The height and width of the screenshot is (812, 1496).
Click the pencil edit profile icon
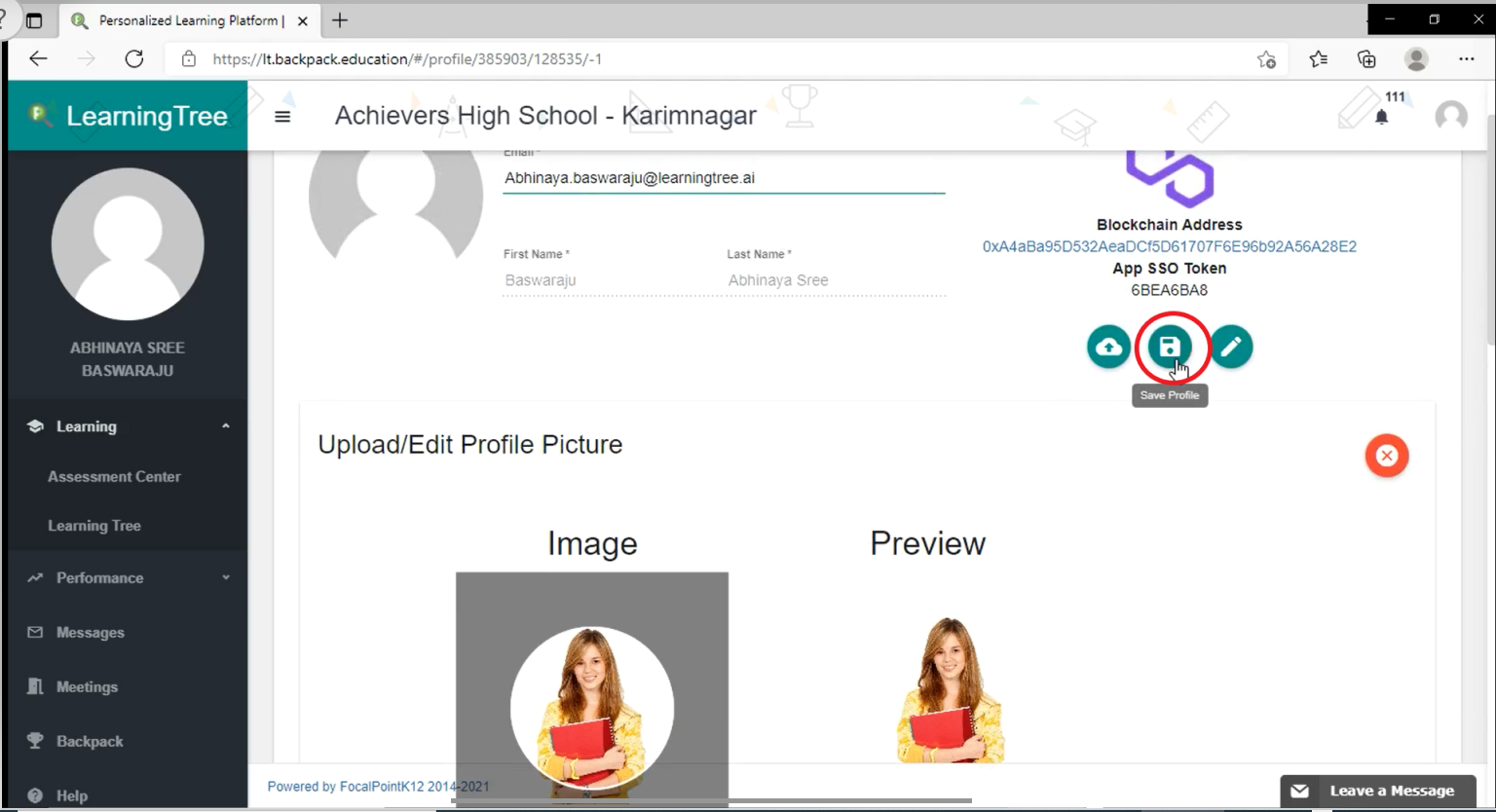coord(1231,347)
